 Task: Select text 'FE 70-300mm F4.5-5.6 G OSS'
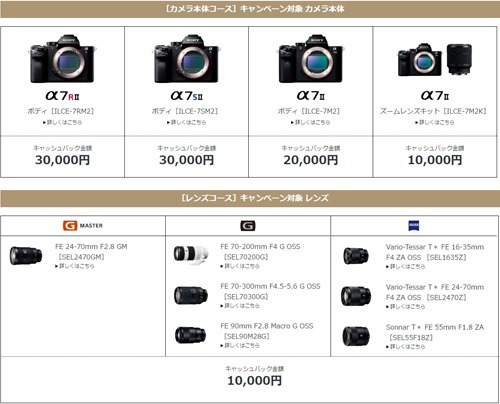(270, 286)
